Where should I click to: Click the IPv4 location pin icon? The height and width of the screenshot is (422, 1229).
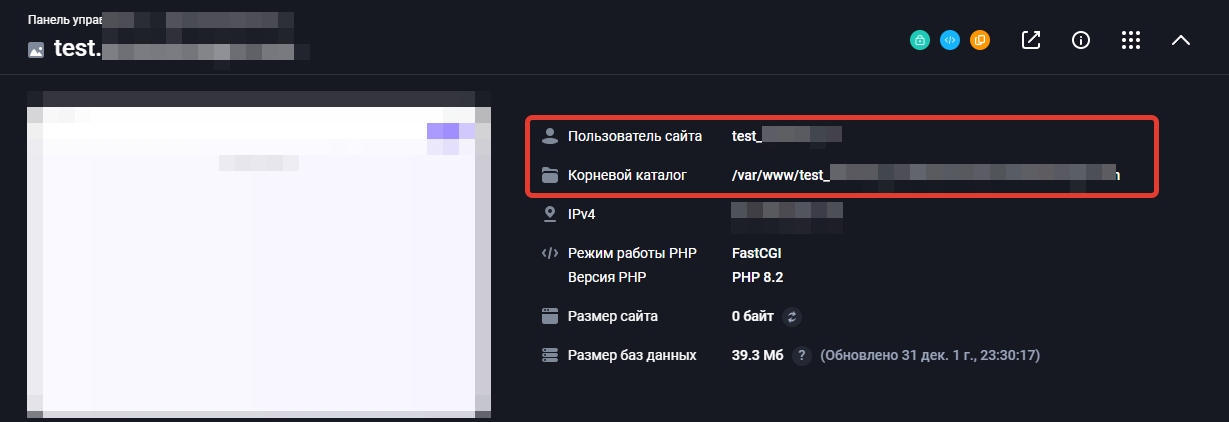pos(548,214)
